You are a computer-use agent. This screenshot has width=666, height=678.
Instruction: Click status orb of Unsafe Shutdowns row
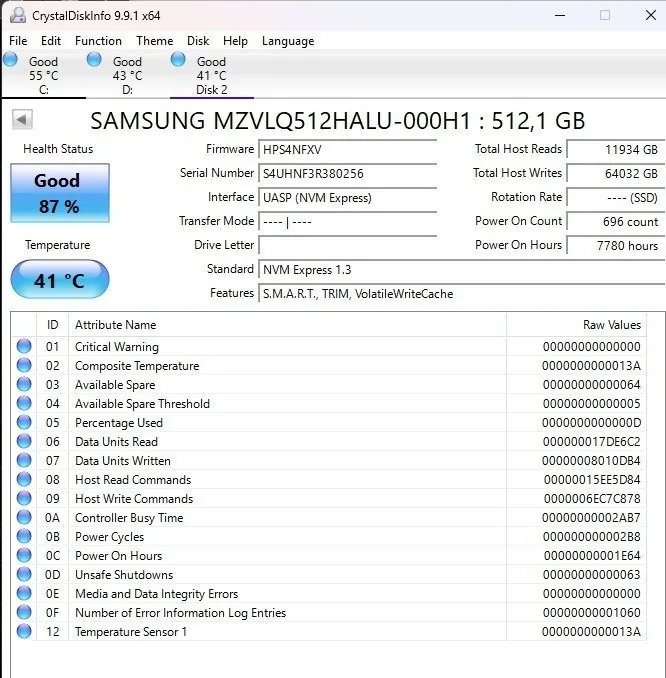pos(24,574)
